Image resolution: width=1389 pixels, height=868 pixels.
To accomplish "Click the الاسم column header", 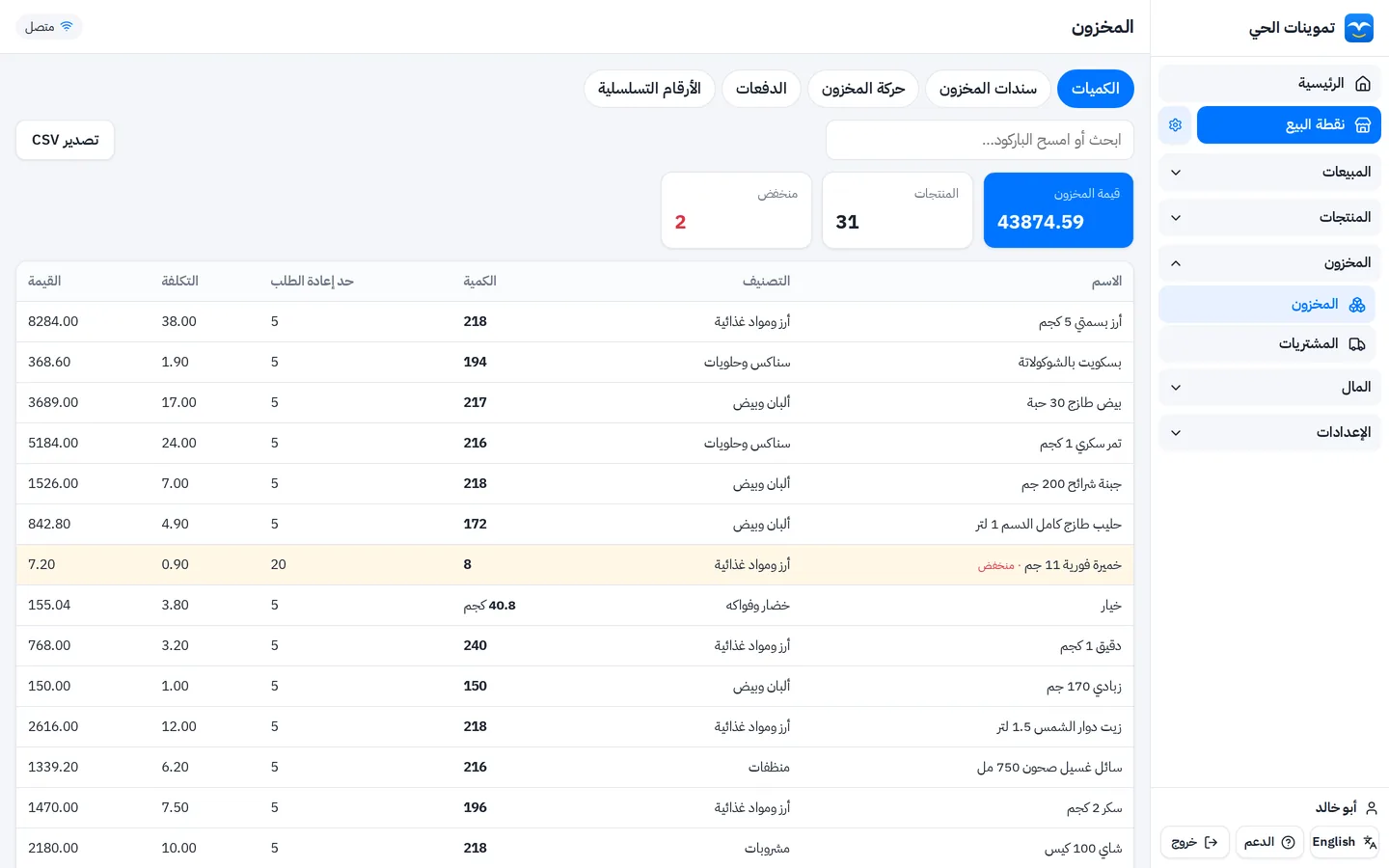I will pos(1106,282).
